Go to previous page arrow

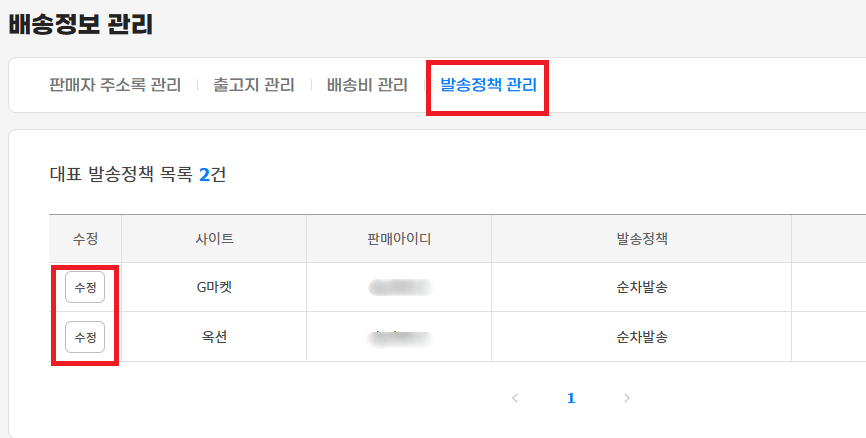click(x=515, y=398)
